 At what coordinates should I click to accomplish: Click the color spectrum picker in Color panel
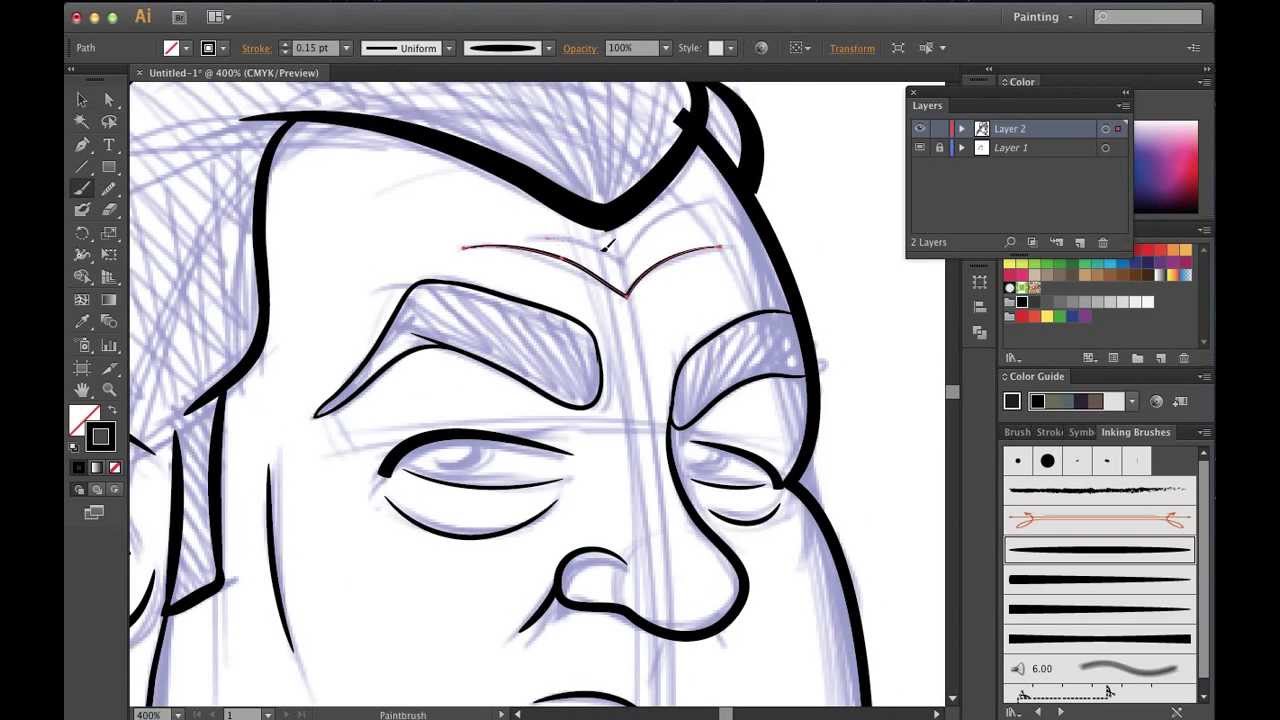coord(1165,167)
